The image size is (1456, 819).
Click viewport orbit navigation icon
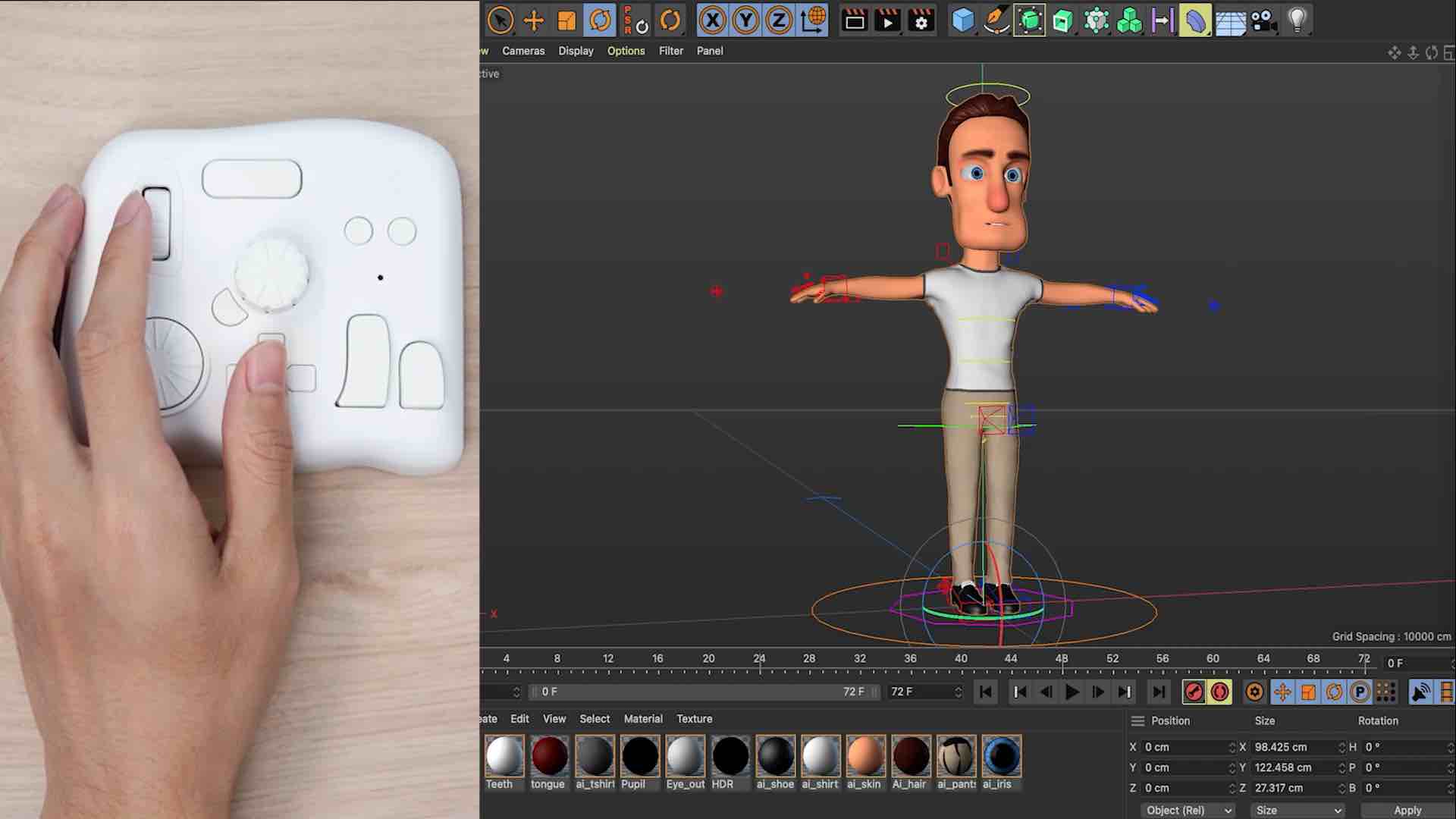coord(1432,52)
